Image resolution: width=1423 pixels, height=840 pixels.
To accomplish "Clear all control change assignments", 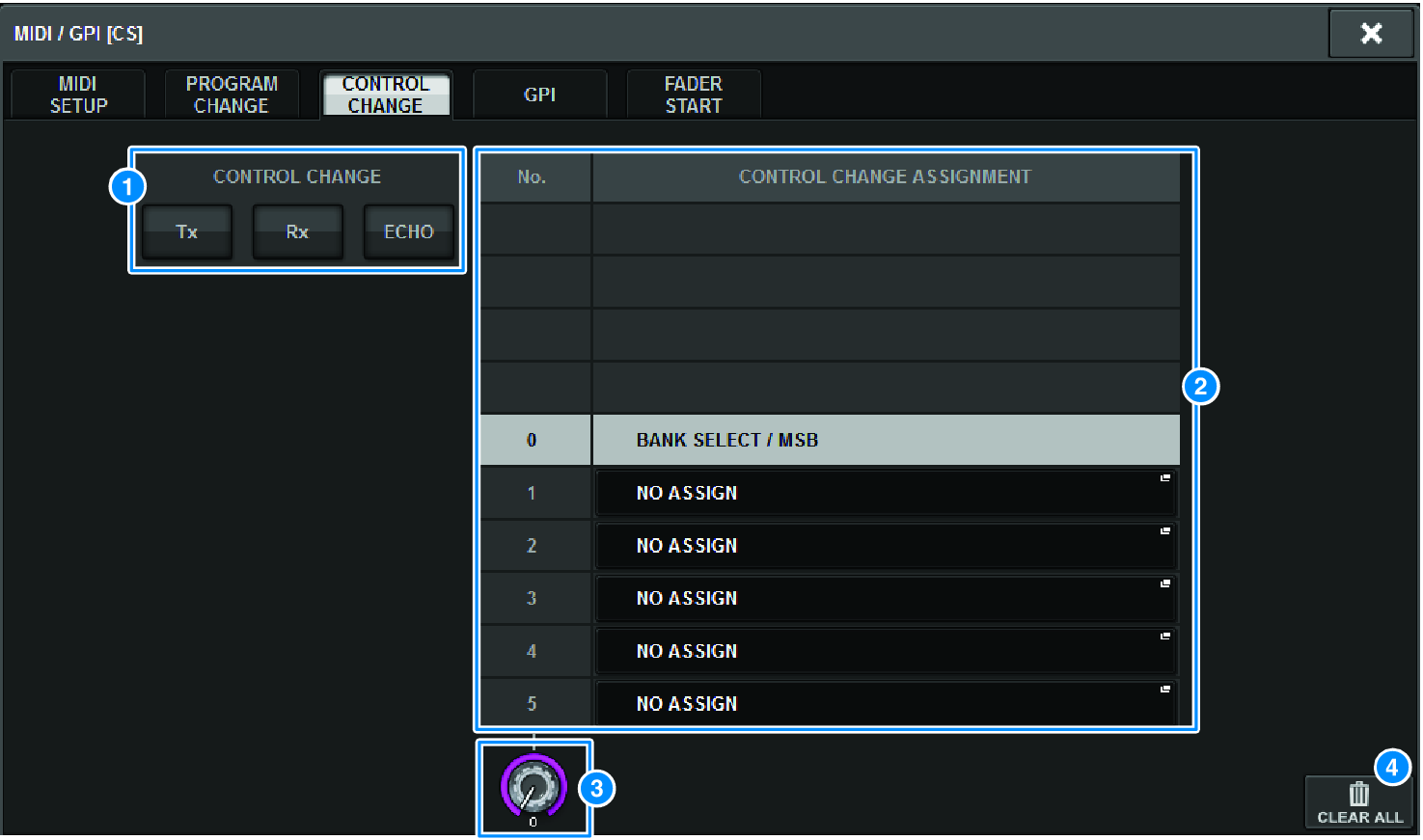I will [x=1358, y=801].
